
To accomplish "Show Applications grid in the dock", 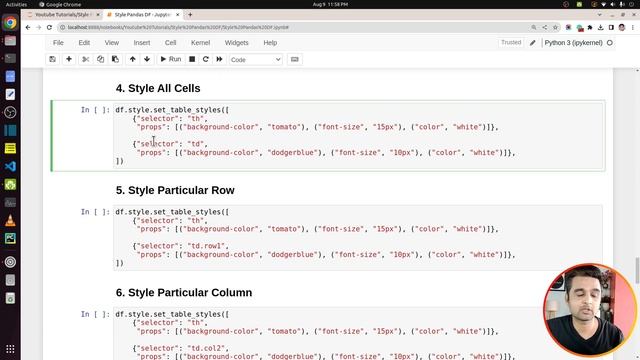I will pyautogui.click(x=10, y=349).
